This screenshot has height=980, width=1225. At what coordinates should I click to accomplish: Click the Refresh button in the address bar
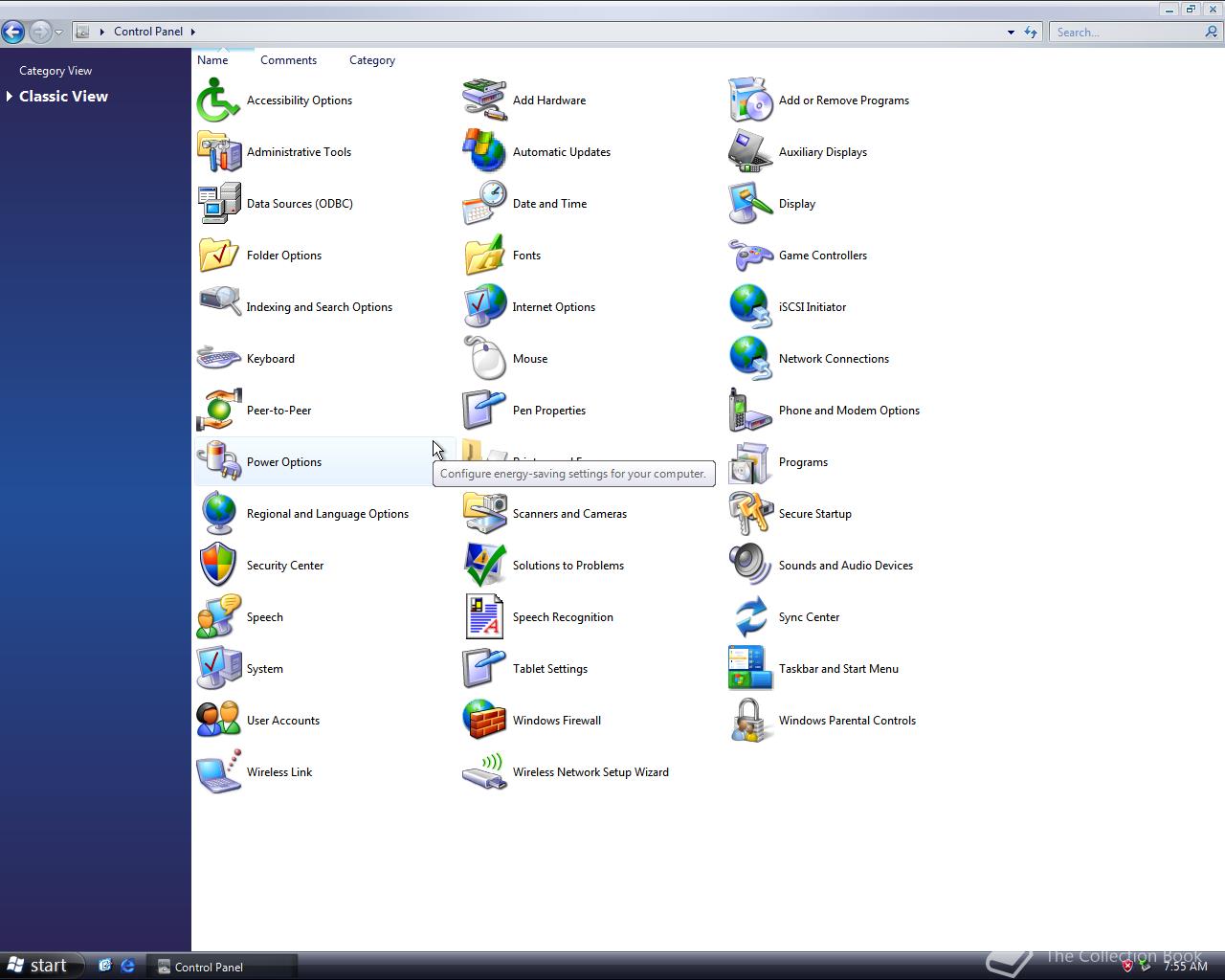pos(1031,32)
